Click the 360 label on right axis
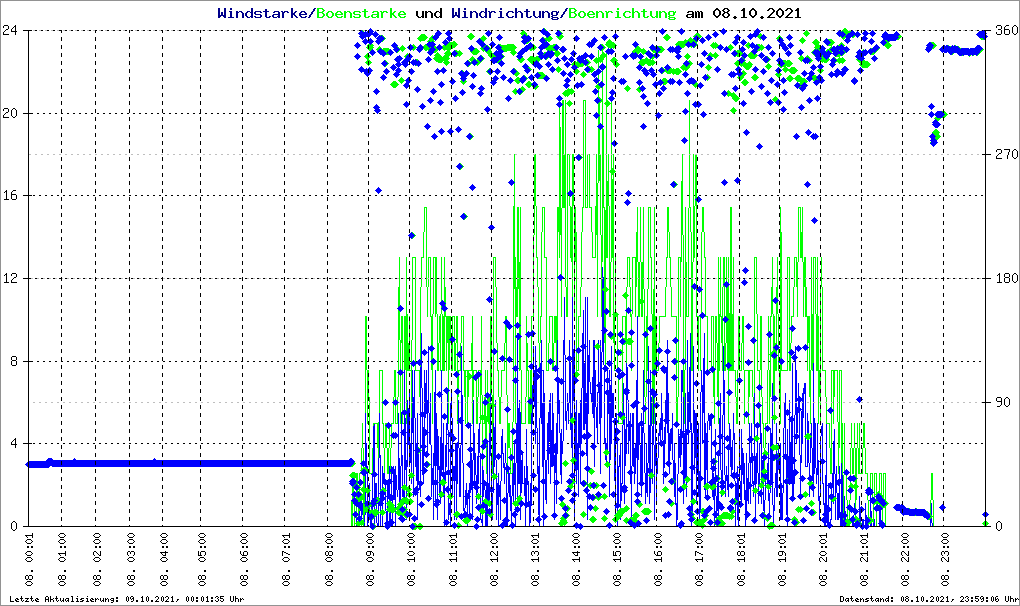 point(1003,31)
